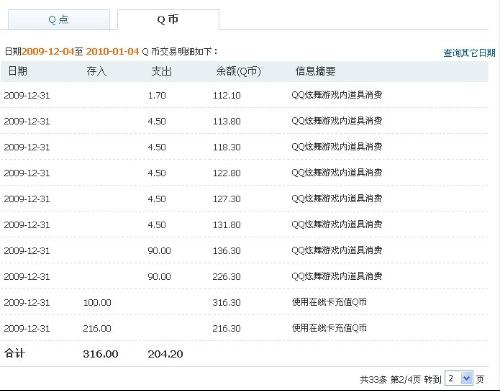Click the date in the 216.30 balance row
The height and width of the screenshot is (391, 500).
point(27,329)
